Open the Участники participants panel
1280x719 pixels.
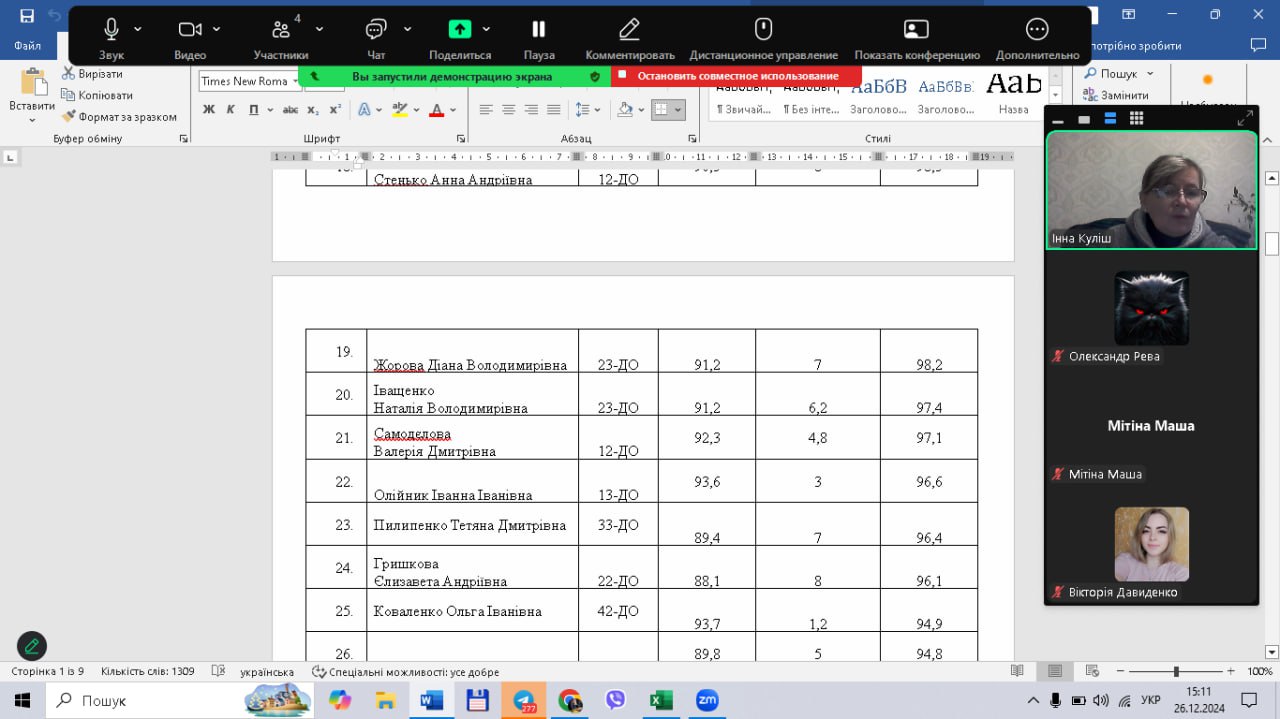tap(281, 30)
